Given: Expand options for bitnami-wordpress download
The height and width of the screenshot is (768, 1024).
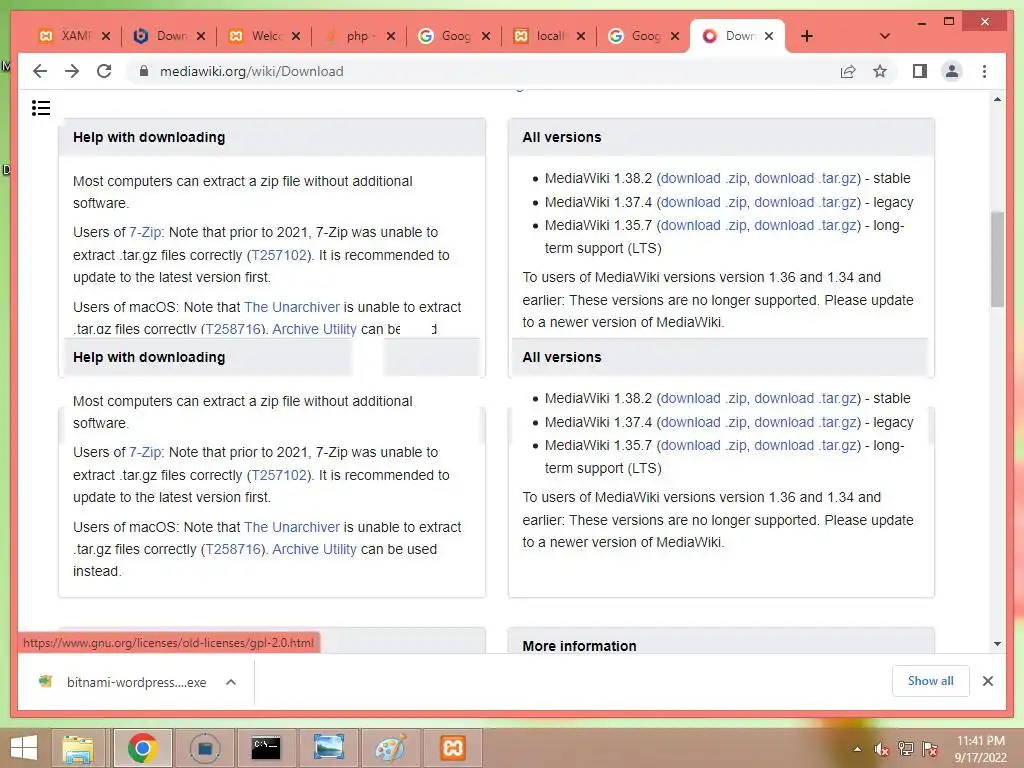Looking at the screenshot, I should [231, 682].
